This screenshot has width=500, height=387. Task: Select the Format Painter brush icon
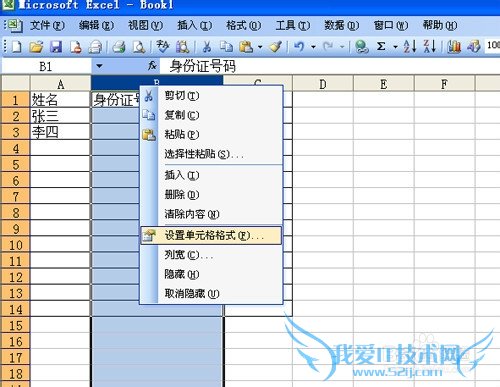[276, 47]
